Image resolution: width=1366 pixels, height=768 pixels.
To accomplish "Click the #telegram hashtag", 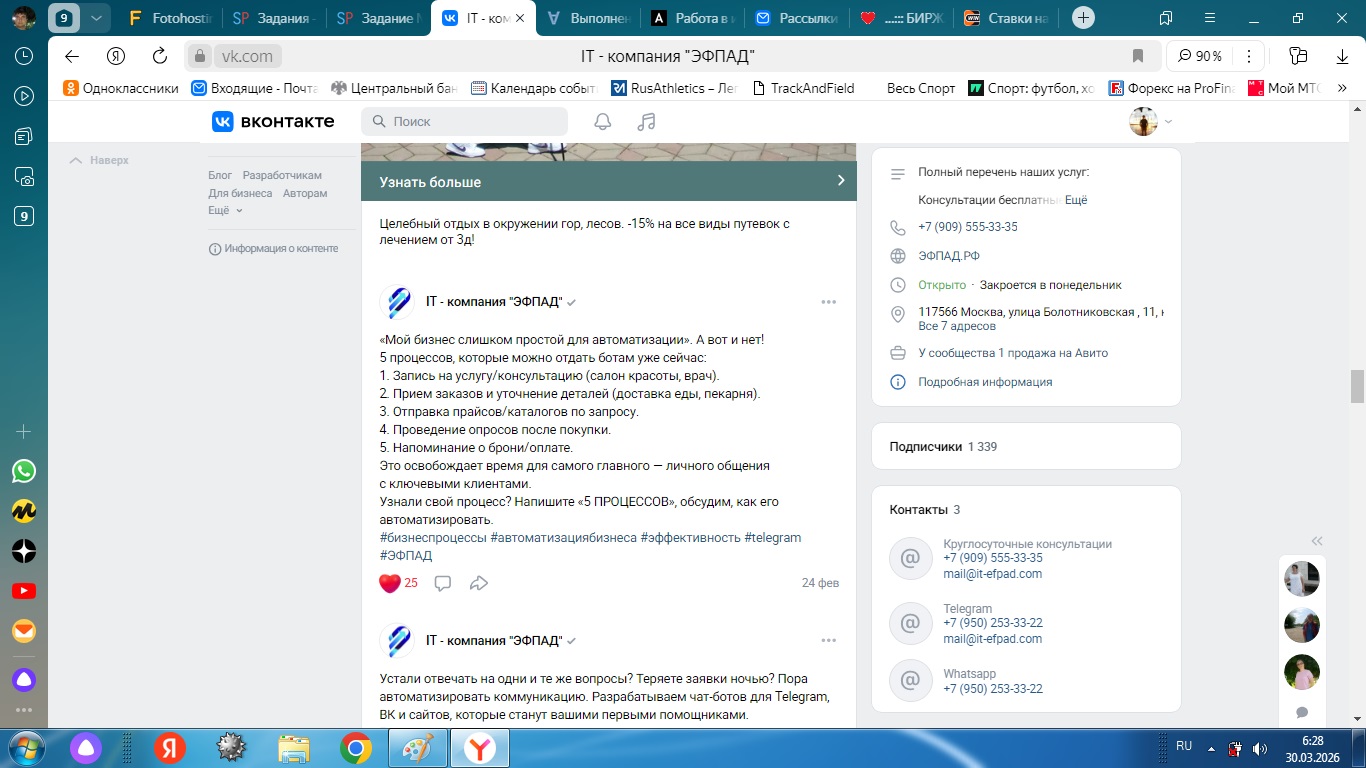I will pos(773,538).
